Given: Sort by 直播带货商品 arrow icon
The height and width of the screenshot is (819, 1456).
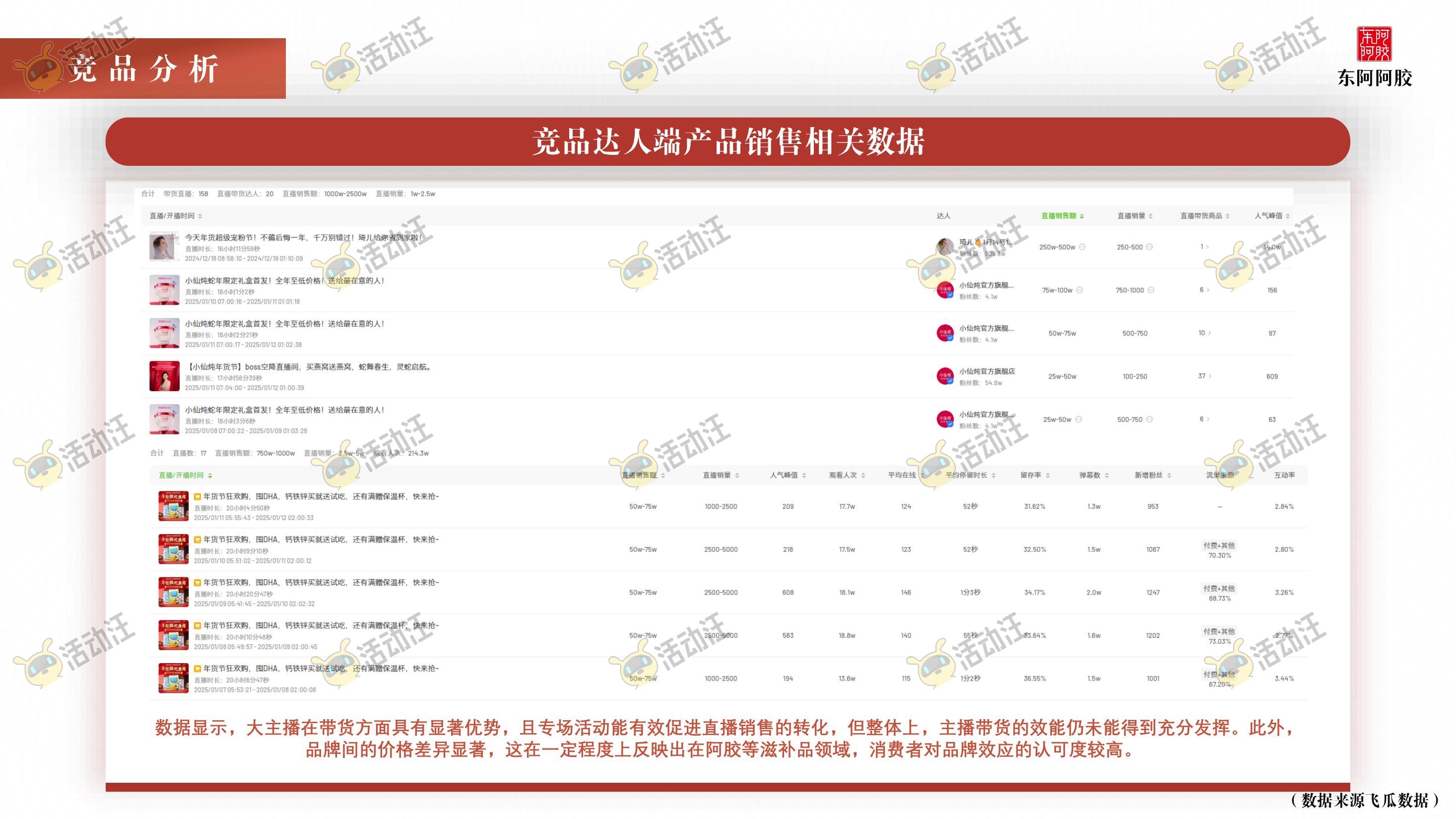Looking at the screenshot, I should 1228,216.
